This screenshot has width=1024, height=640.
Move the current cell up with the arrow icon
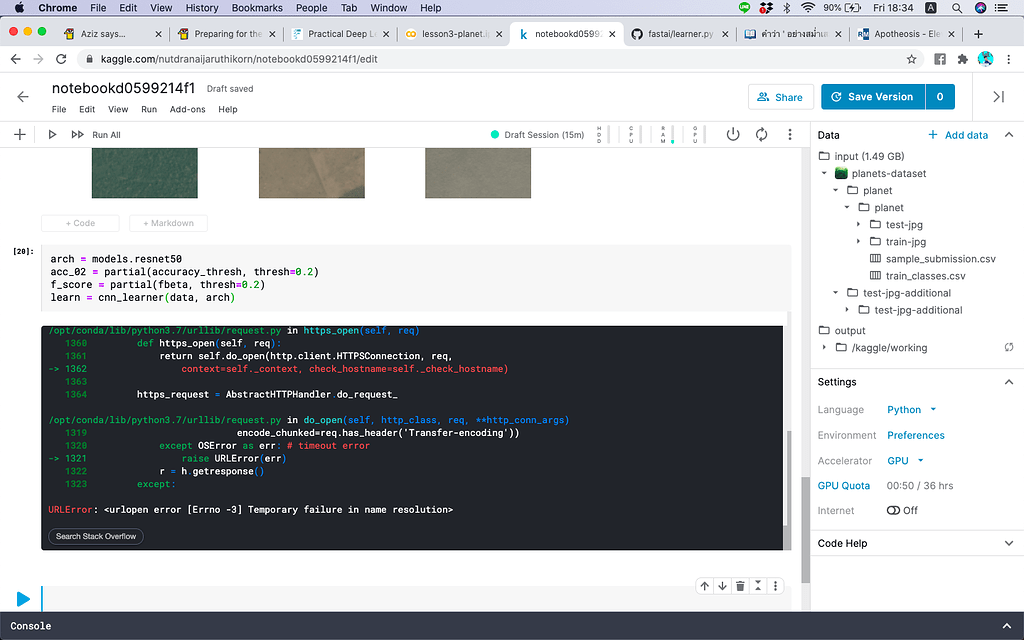point(705,586)
